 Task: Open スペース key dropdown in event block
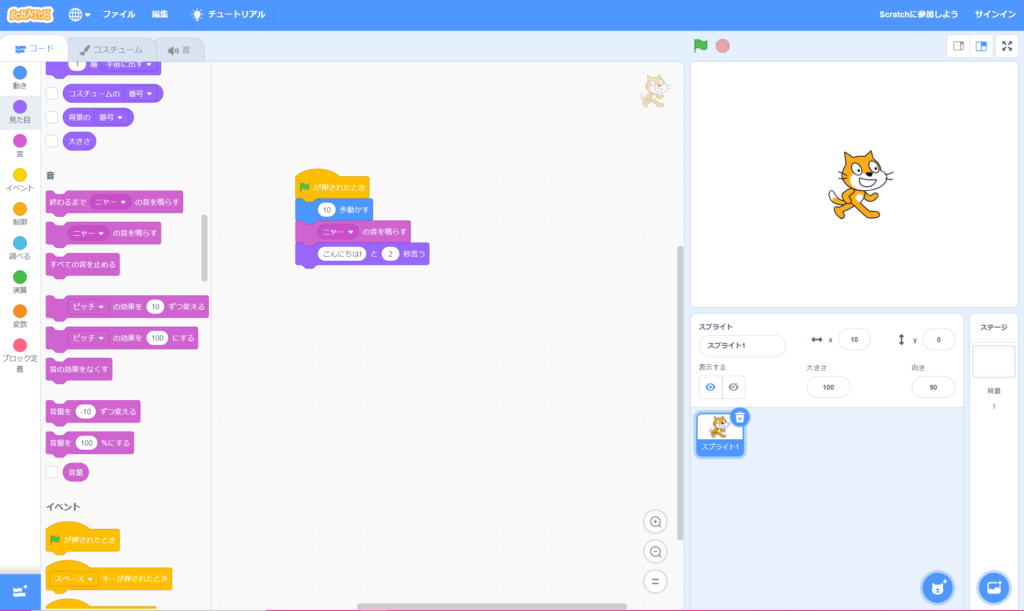tap(74, 579)
